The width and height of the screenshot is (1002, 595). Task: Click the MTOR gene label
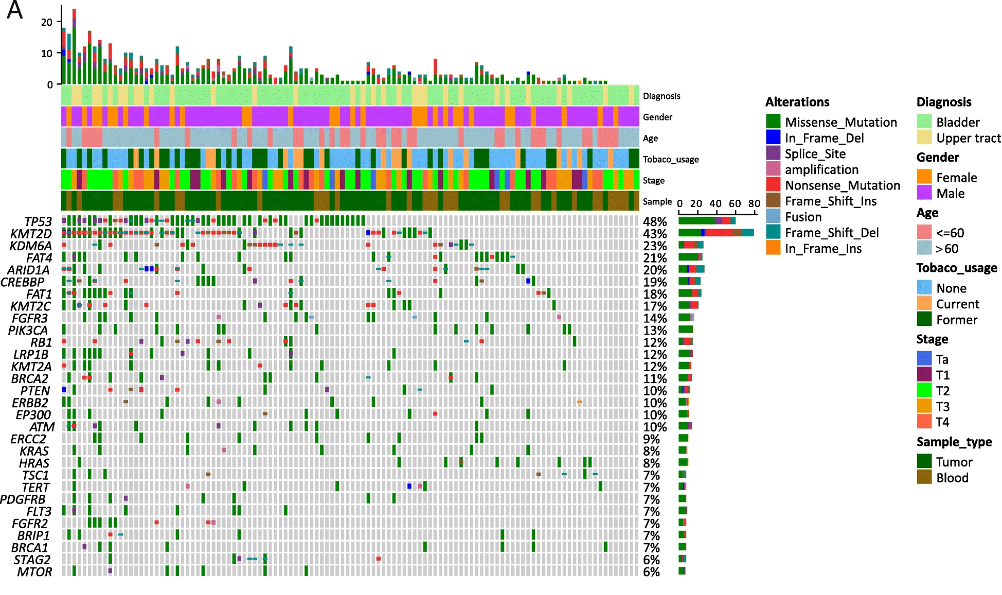(35, 572)
